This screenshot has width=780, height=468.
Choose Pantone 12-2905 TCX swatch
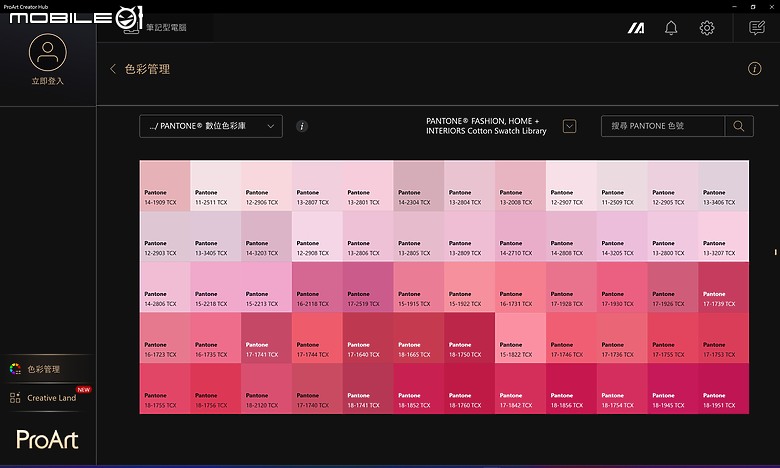[673, 186]
